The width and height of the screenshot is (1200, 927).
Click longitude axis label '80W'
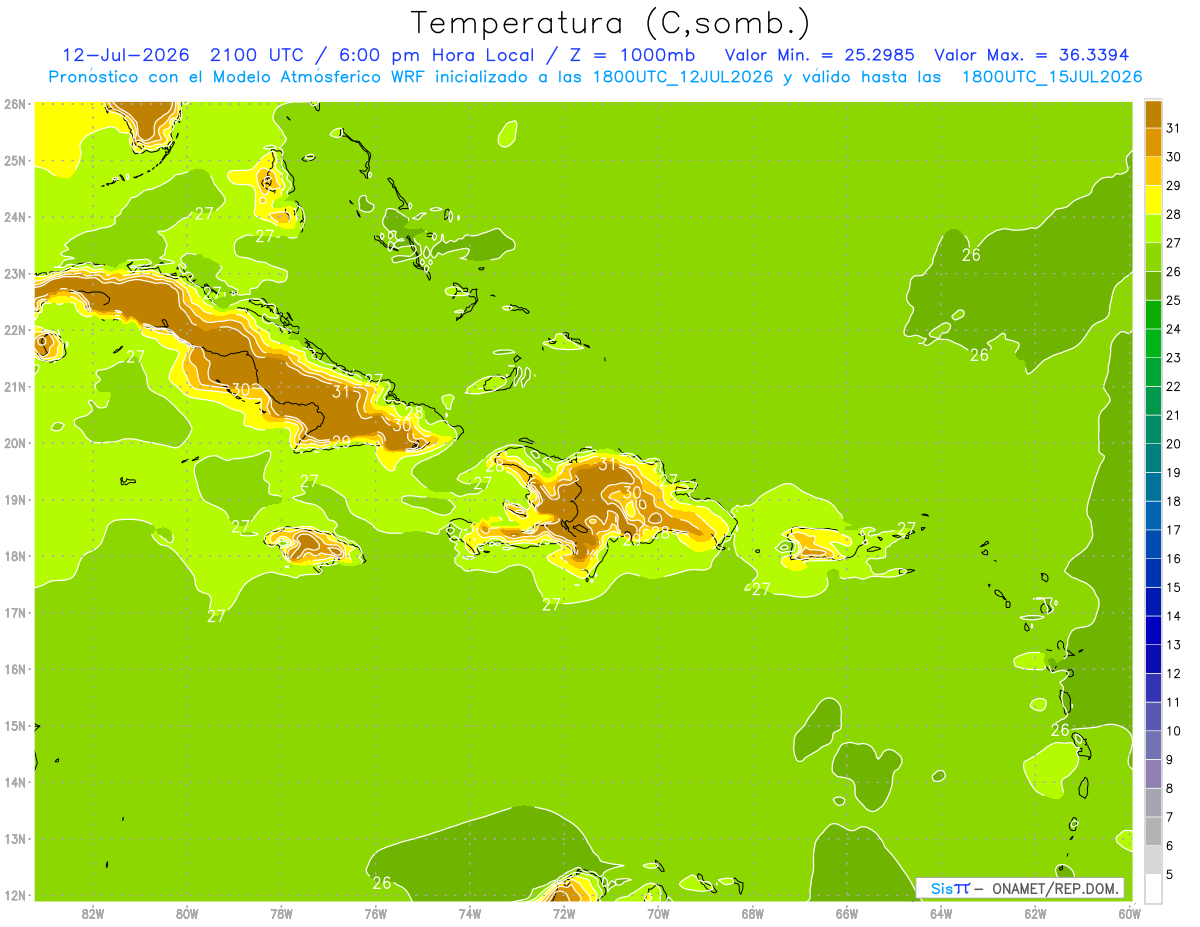[x=187, y=913]
